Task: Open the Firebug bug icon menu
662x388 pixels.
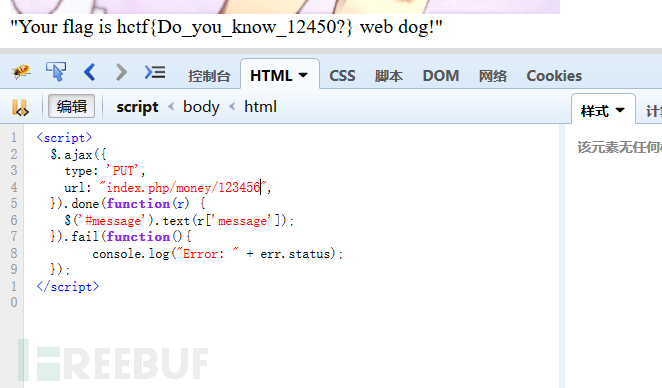Action: coord(21,72)
